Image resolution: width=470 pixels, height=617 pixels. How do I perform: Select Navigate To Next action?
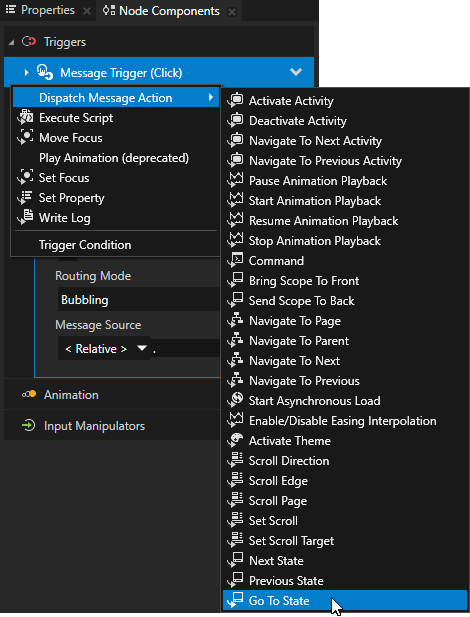[344, 360]
